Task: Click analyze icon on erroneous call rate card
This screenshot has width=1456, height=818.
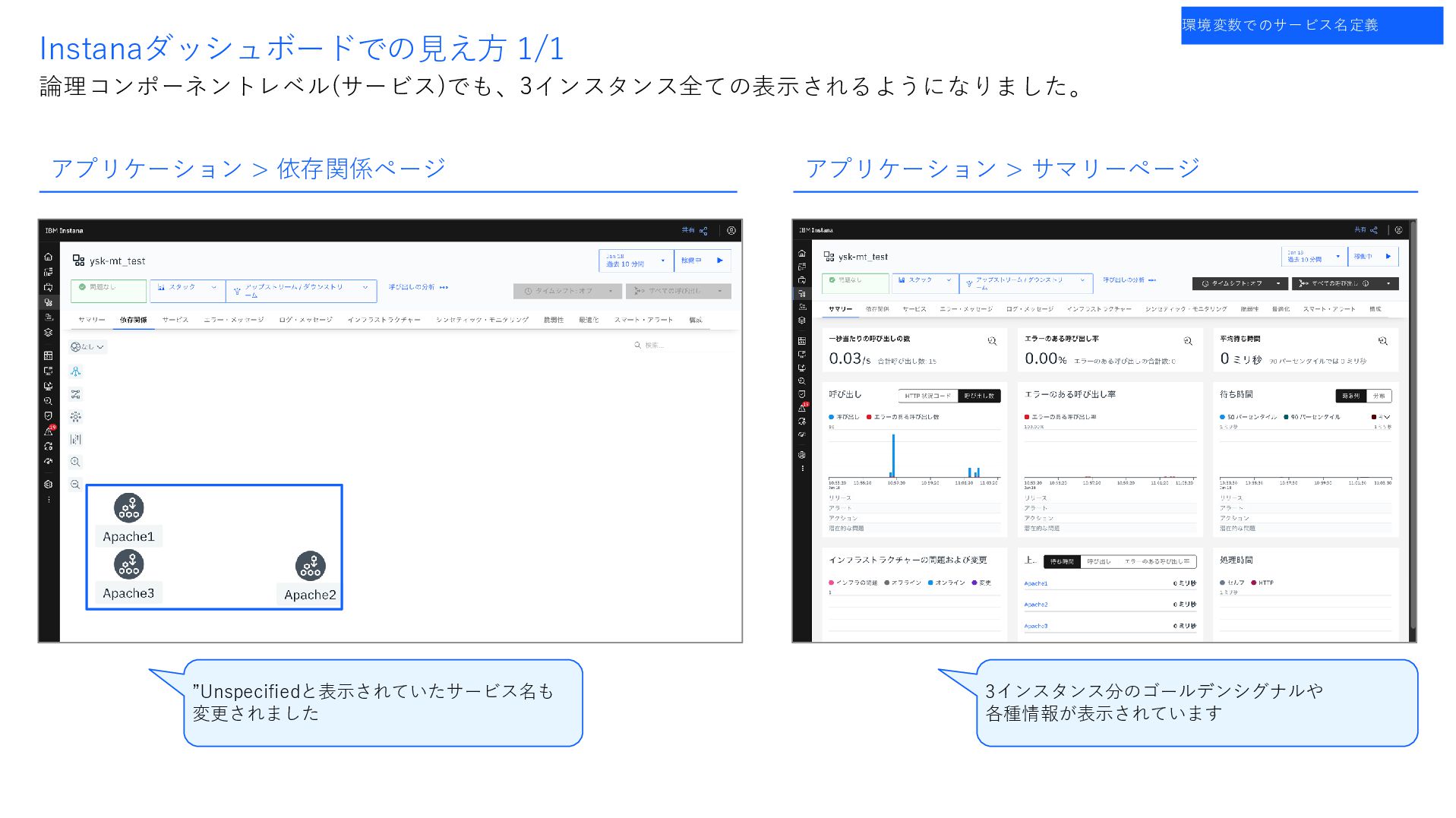Action: coord(1188,341)
